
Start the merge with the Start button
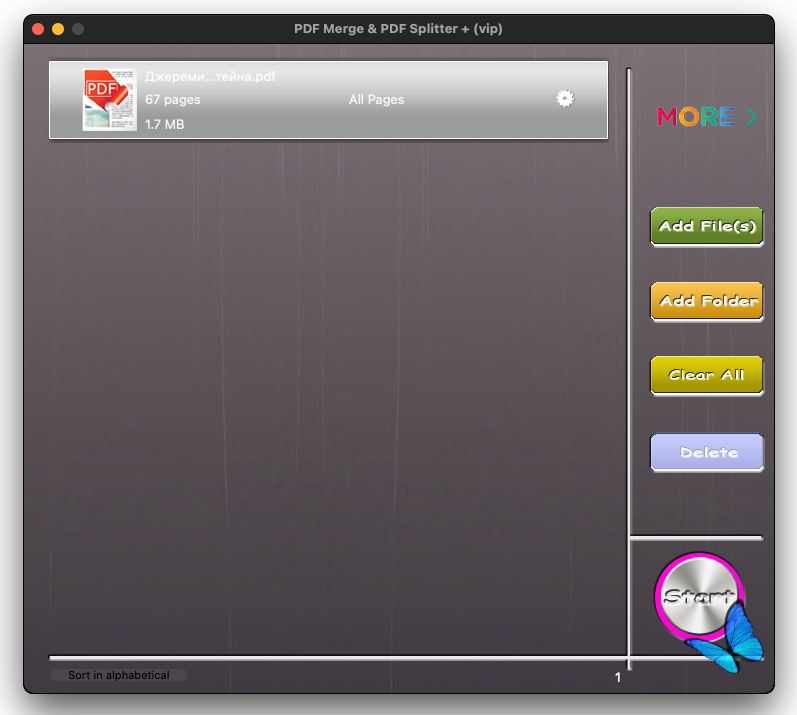coord(699,597)
